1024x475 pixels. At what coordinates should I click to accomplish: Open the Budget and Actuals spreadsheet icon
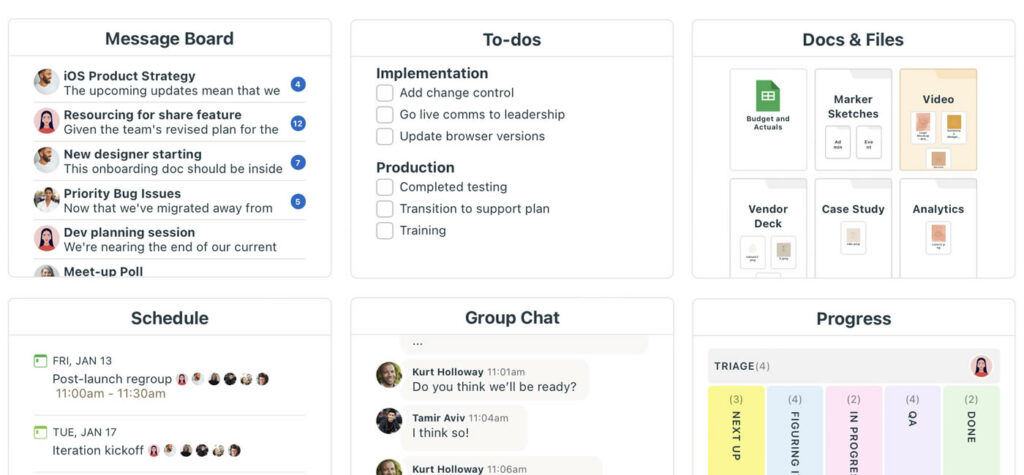coord(768,96)
